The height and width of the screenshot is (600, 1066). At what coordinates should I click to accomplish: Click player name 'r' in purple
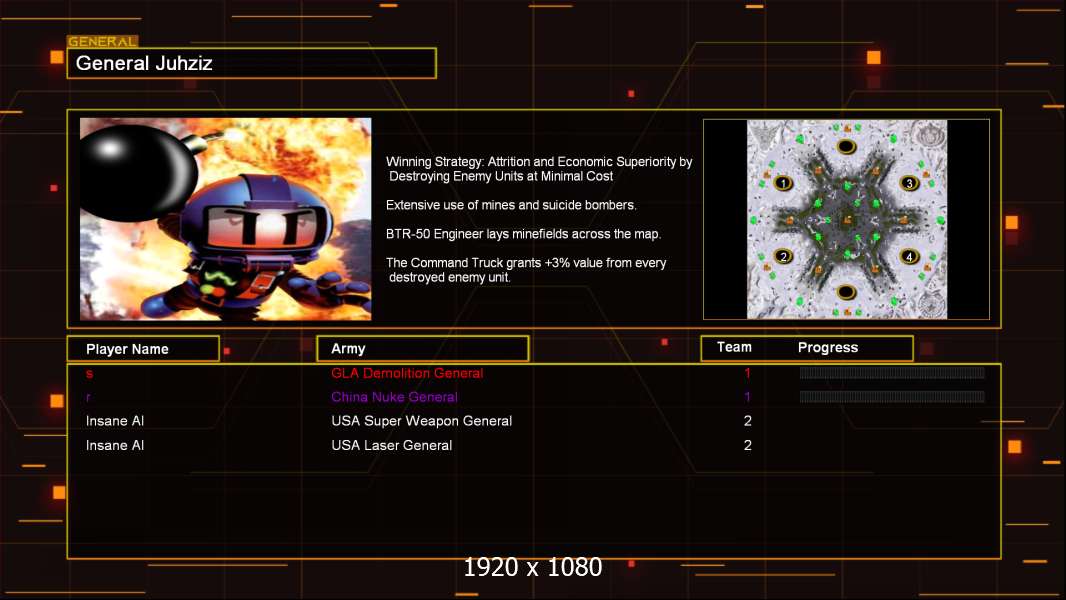(x=88, y=398)
